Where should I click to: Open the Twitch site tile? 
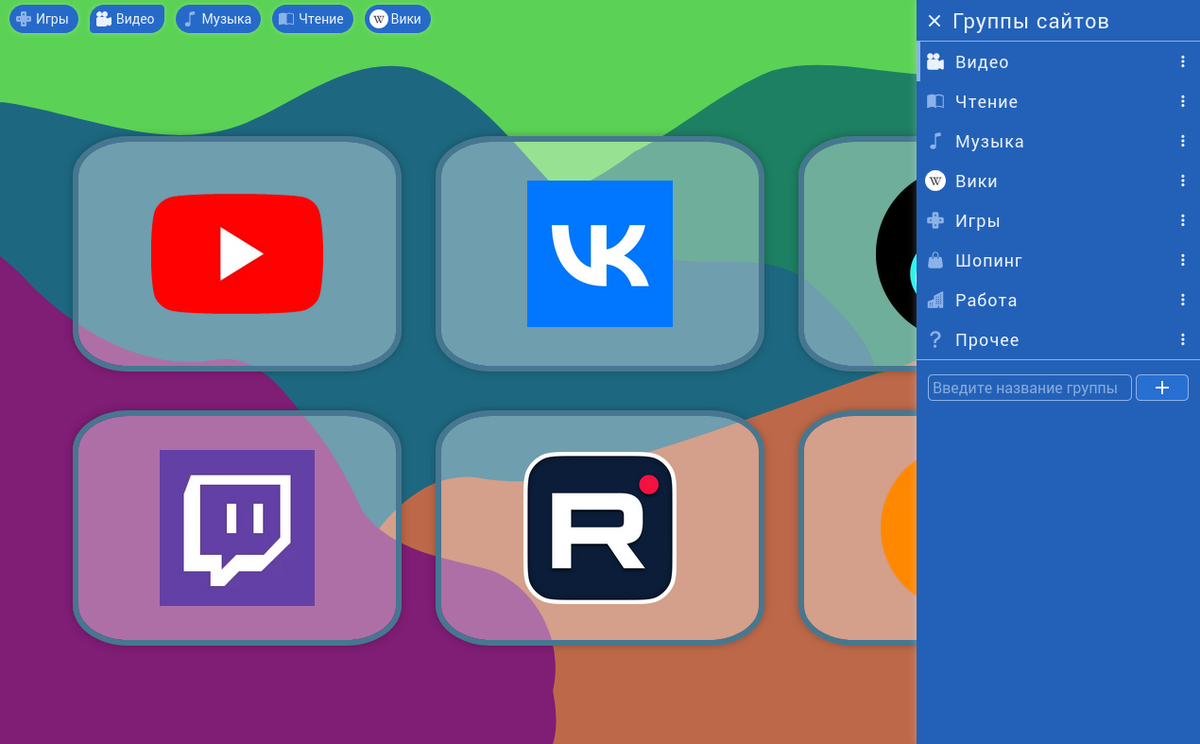pyautogui.click(x=237, y=527)
